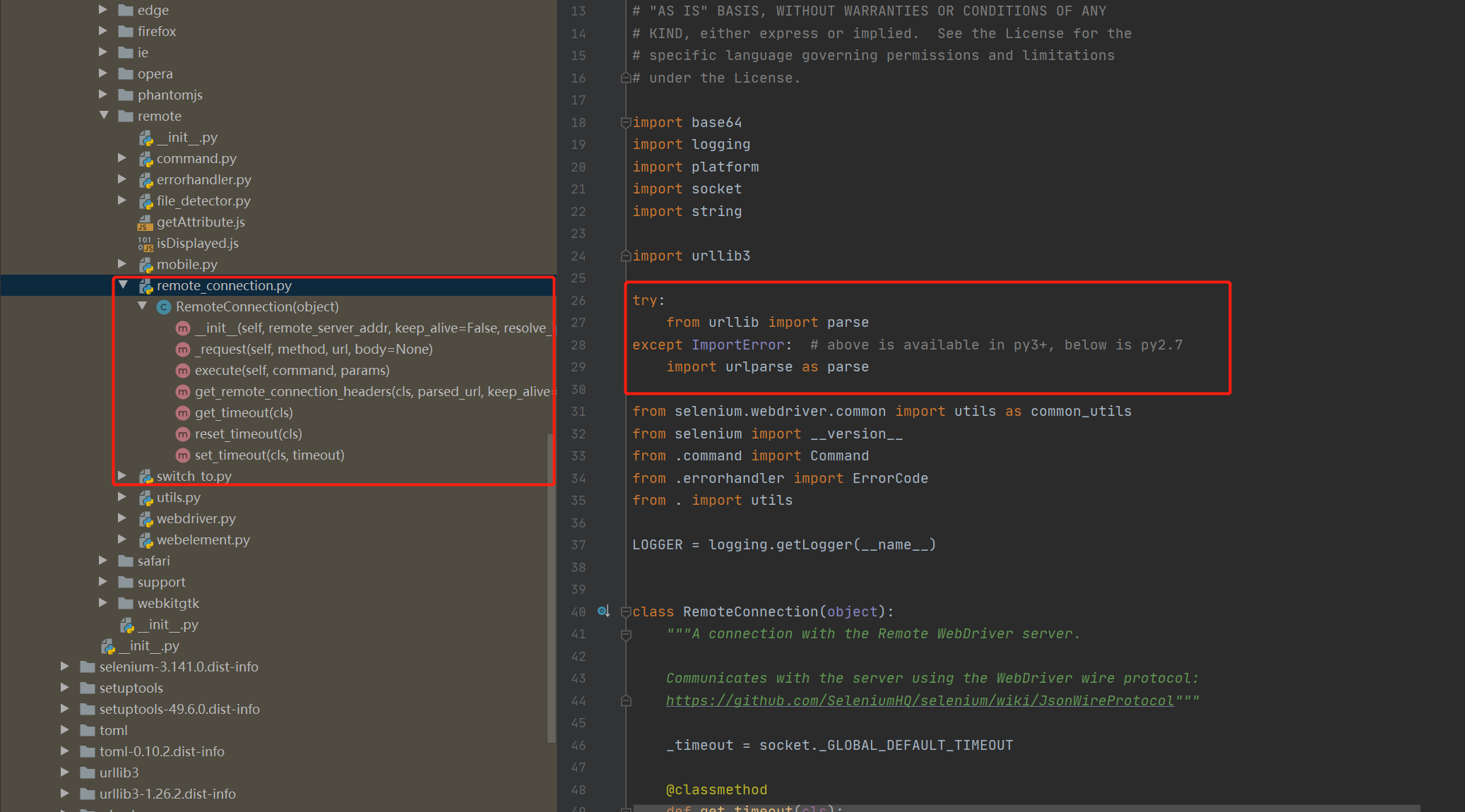
Task: Click ImportError in the except clause
Action: (737, 345)
